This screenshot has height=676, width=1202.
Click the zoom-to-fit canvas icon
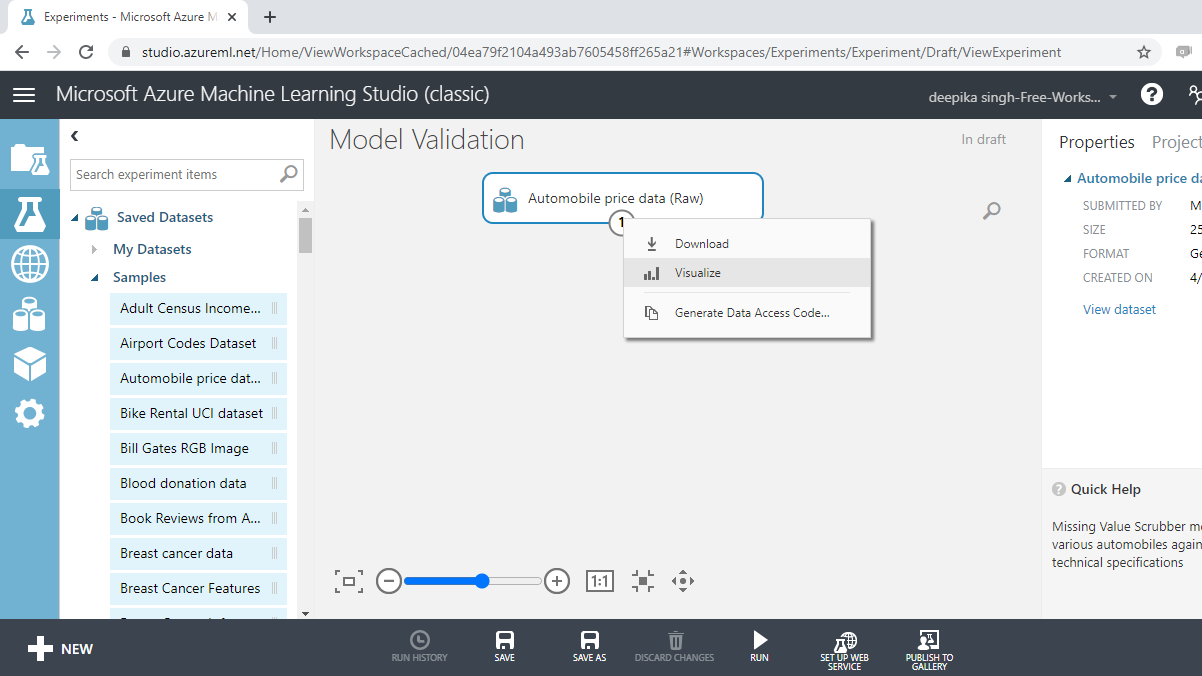[349, 581]
